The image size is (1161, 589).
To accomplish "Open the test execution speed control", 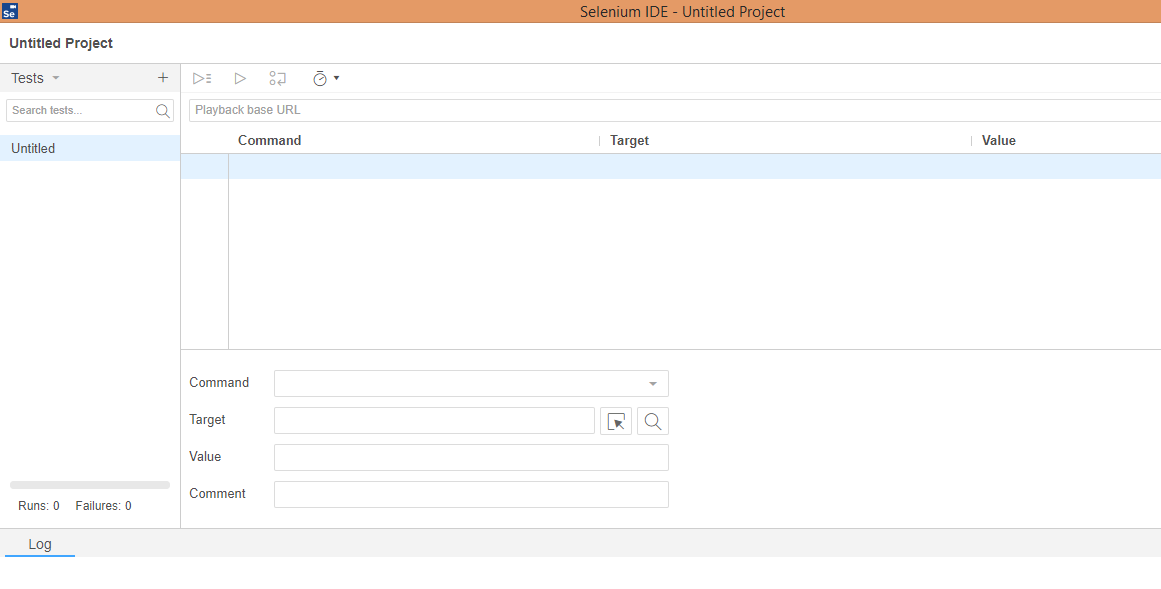I will tap(326, 78).
